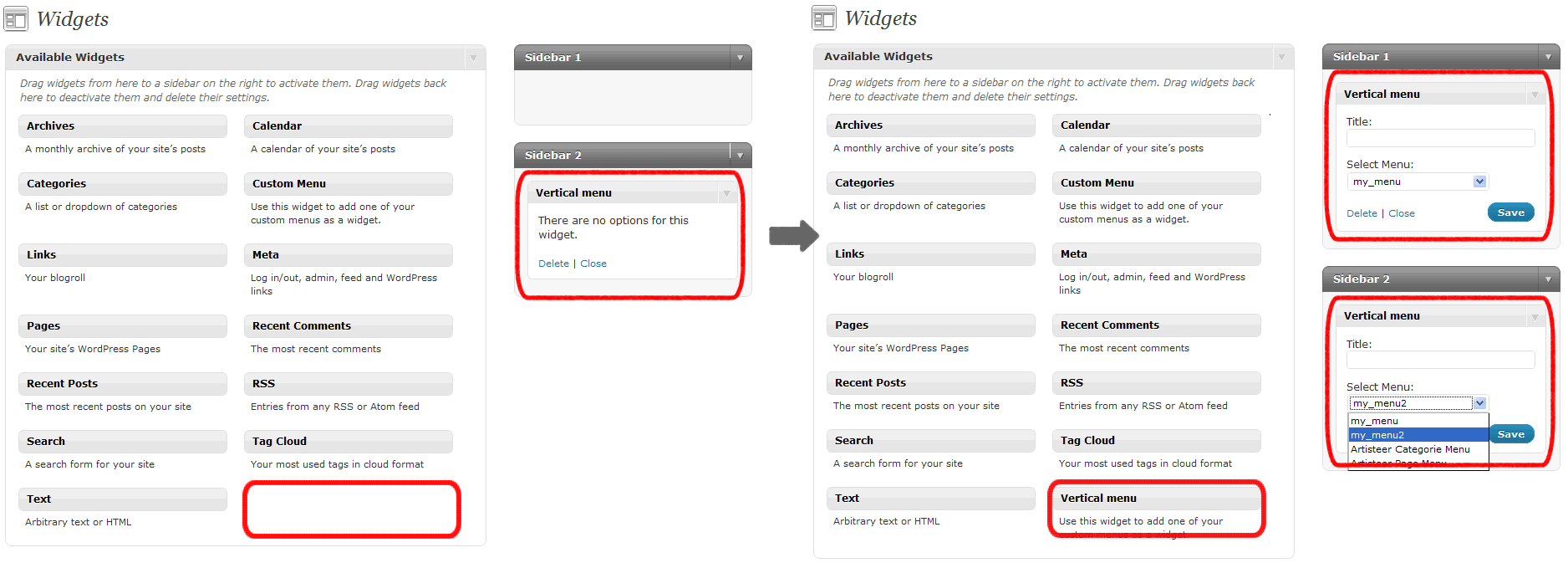Screen dimensions: 1568x563
Task: Focus the Title field in right Sidebar 1
Action: click(1440, 138)
